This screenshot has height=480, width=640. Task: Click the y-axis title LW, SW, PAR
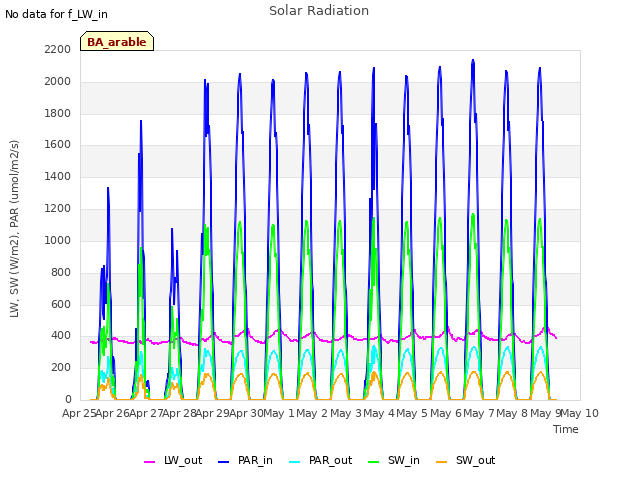pyautogui.click(x=14, y=229)
